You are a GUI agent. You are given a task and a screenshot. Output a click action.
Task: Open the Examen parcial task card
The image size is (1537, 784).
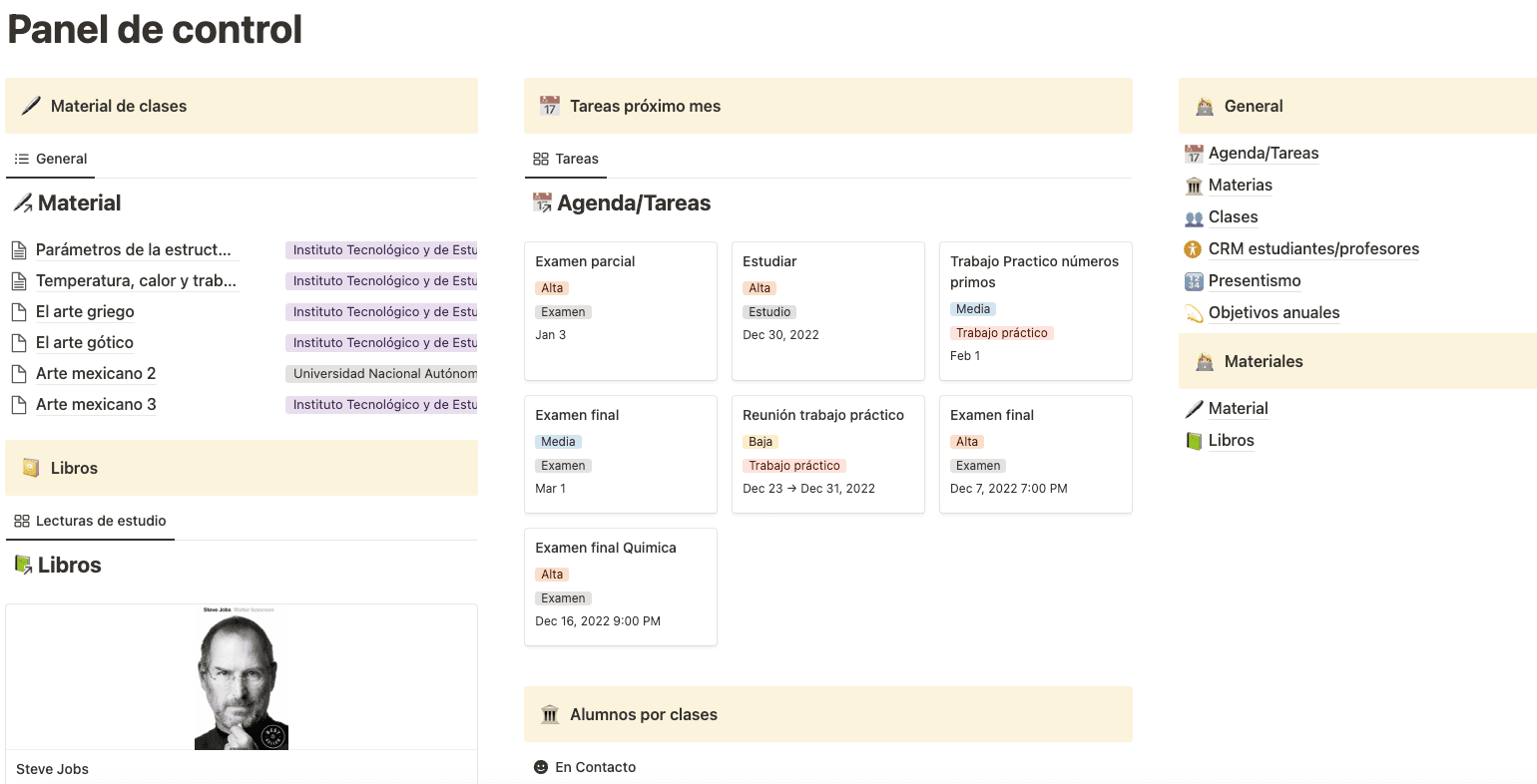620,309
